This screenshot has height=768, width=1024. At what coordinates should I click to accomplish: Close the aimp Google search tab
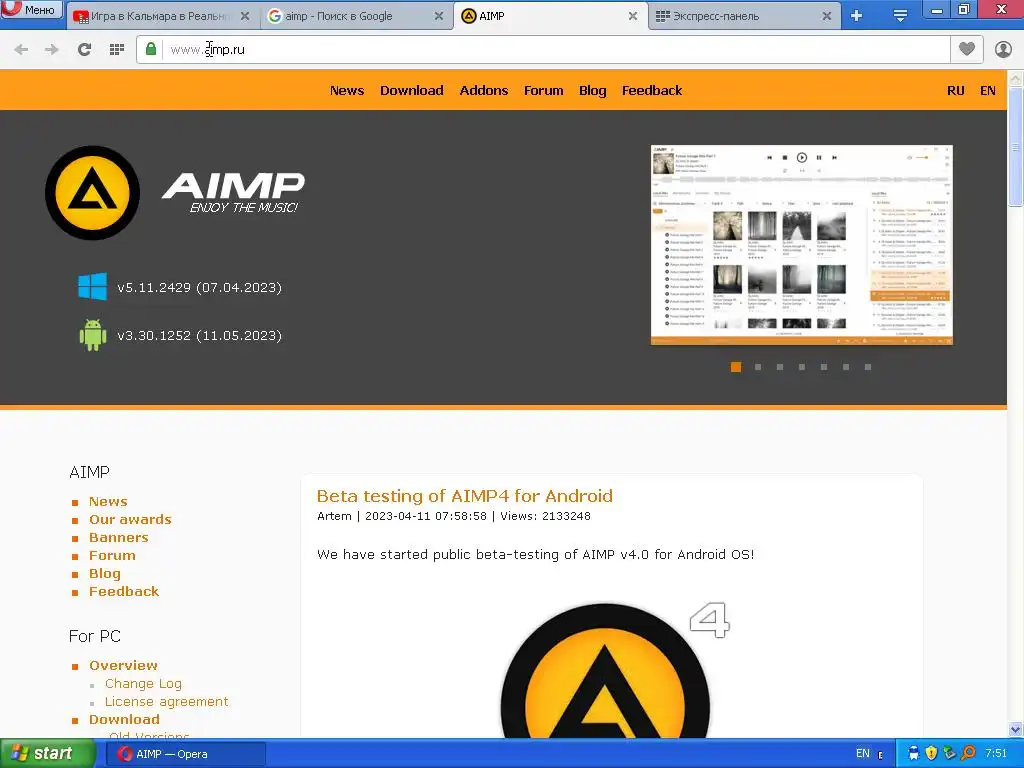pyautogui.click(x=439, y=16)
